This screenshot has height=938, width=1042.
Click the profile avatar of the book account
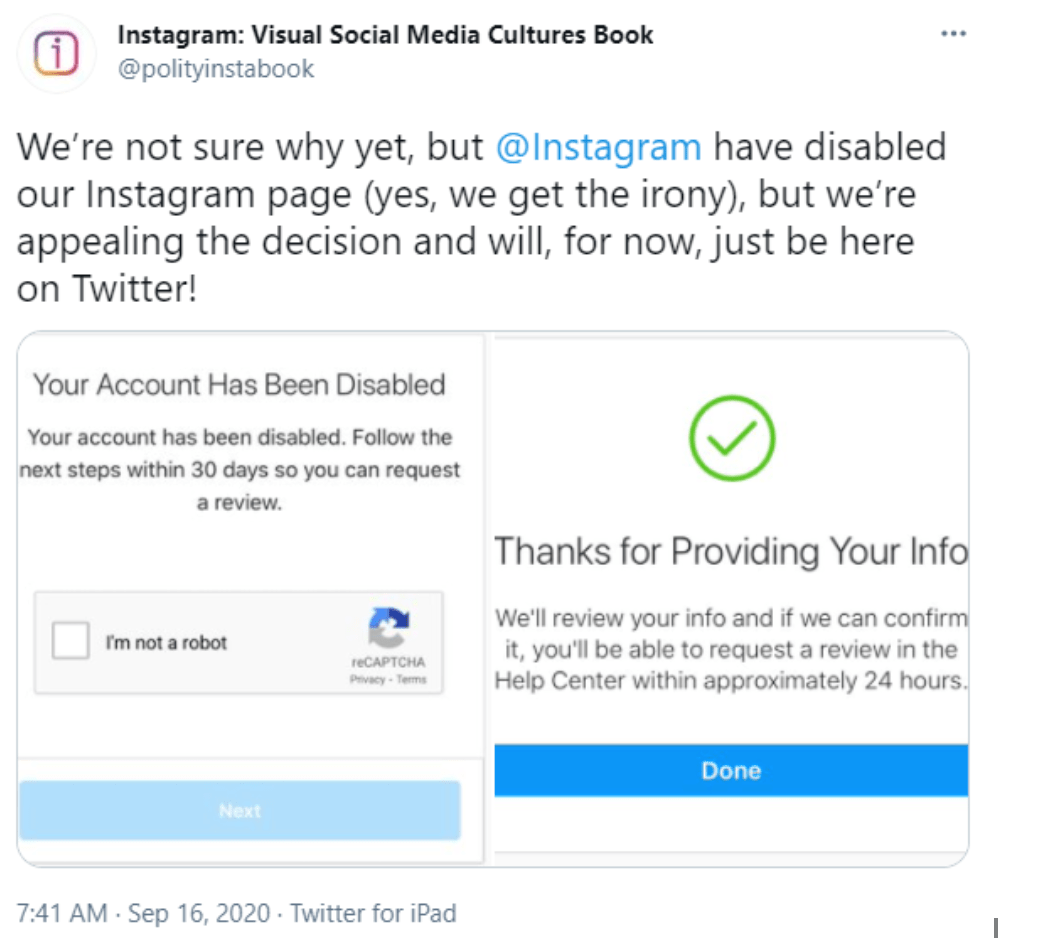pyautogui.click(x=56, y=53)
